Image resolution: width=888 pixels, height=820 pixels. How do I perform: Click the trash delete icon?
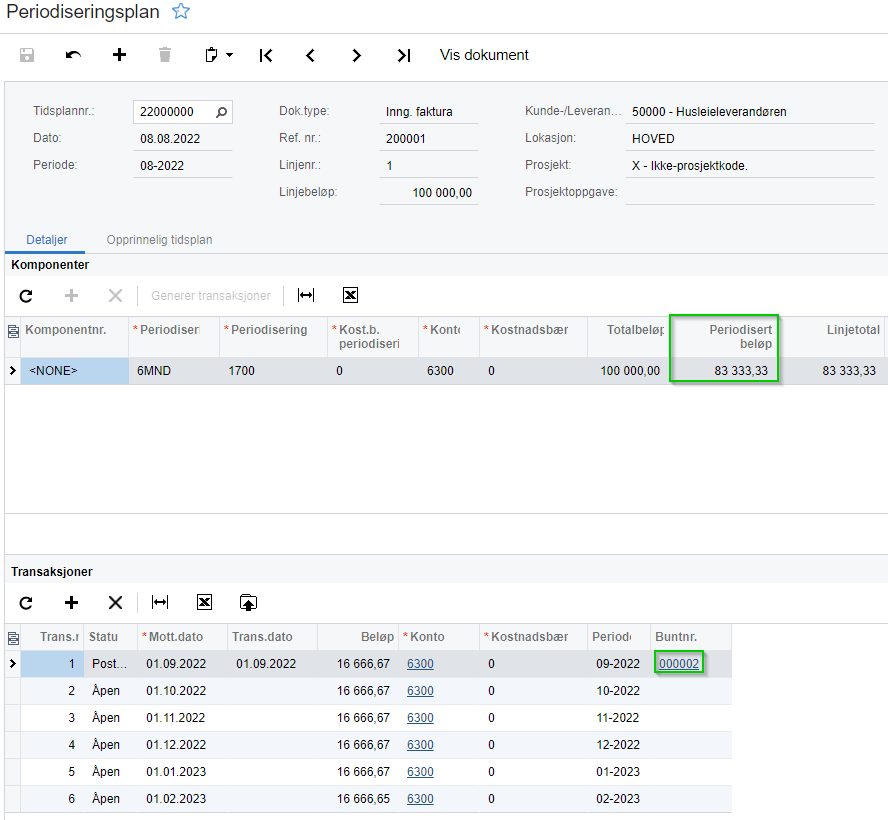[165, 55]
